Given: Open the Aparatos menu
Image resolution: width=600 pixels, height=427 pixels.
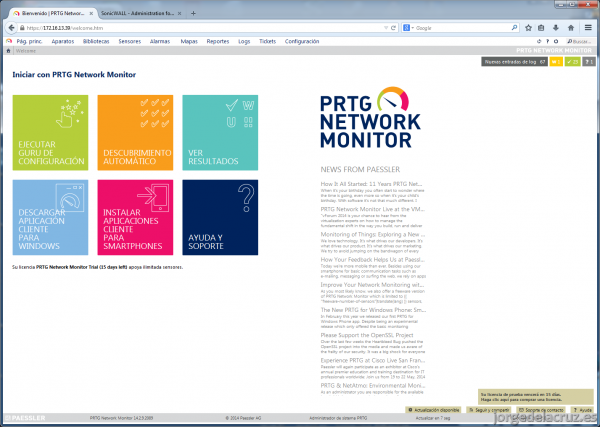Looking at the screenshot, I should [x=63, y=41].
